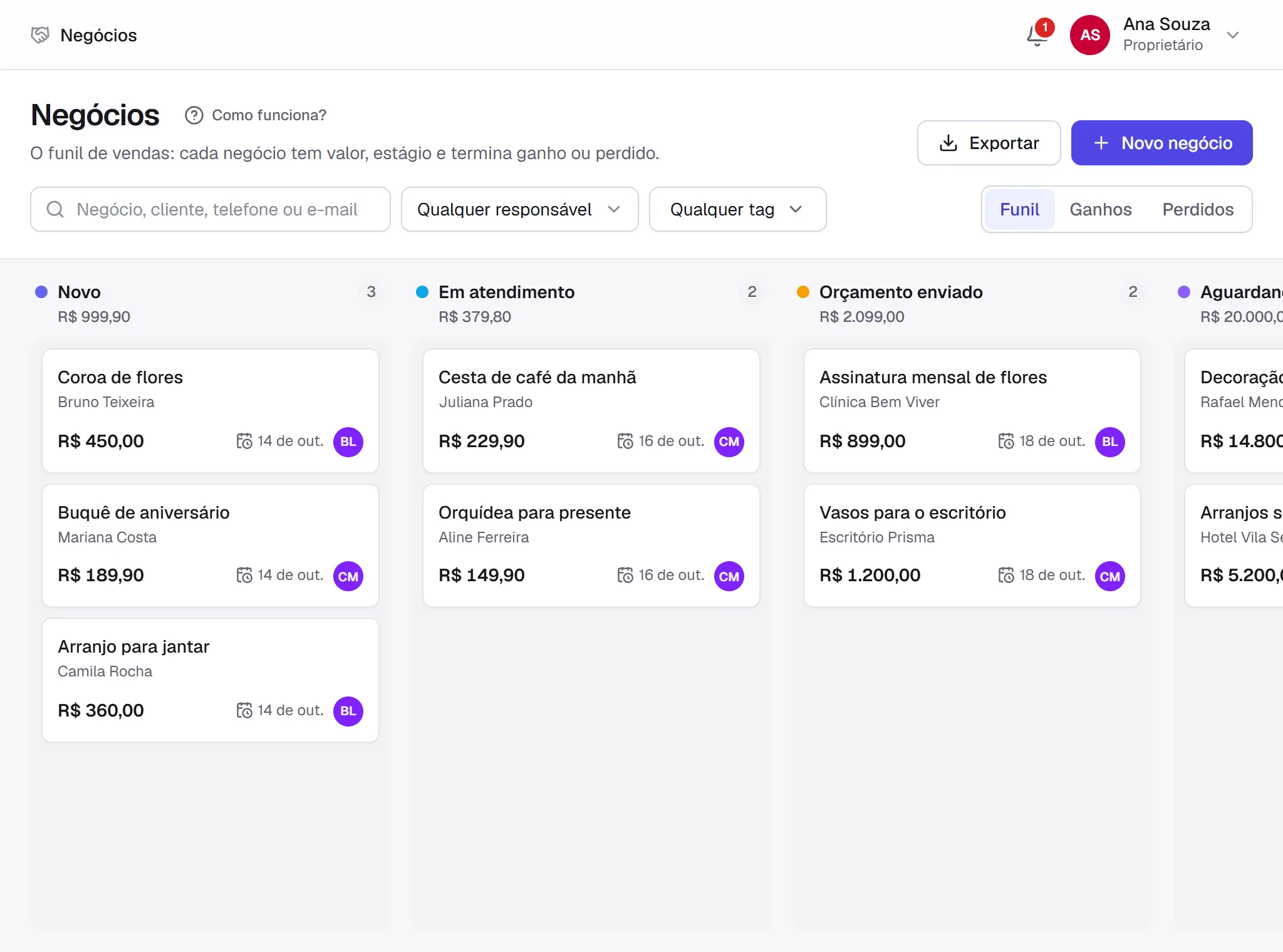Click the handshake Negócios logo icon

coord(40,35)
